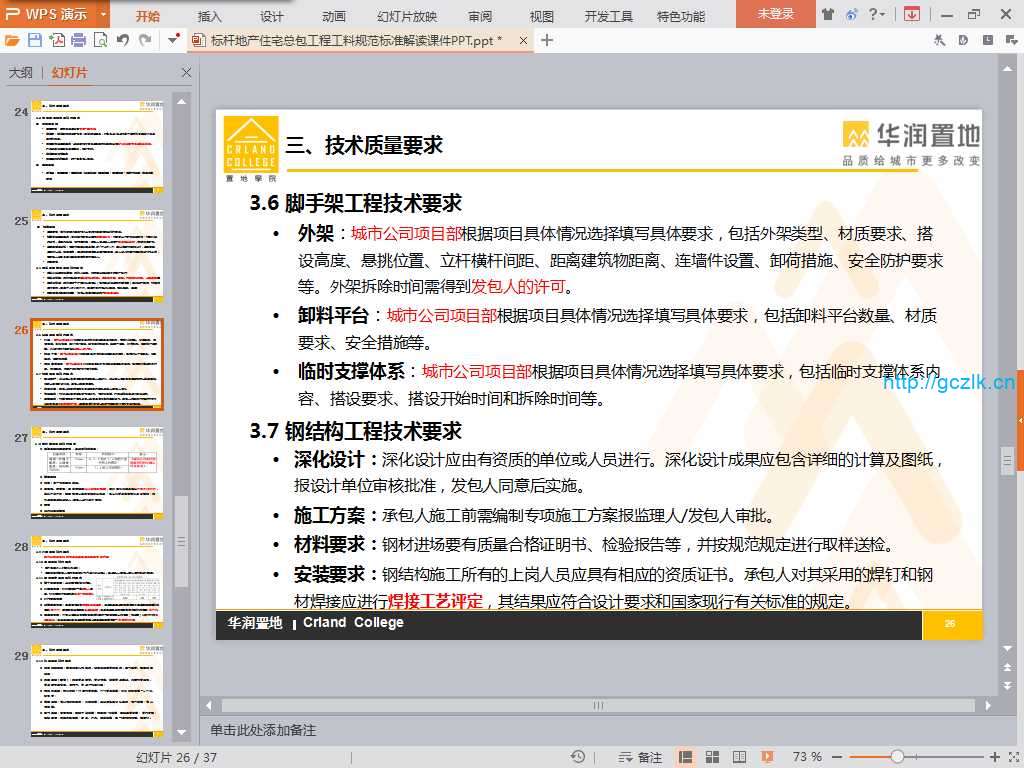Select slide 27 thumbnail
1024x768 pixels.
pos(97,472)
